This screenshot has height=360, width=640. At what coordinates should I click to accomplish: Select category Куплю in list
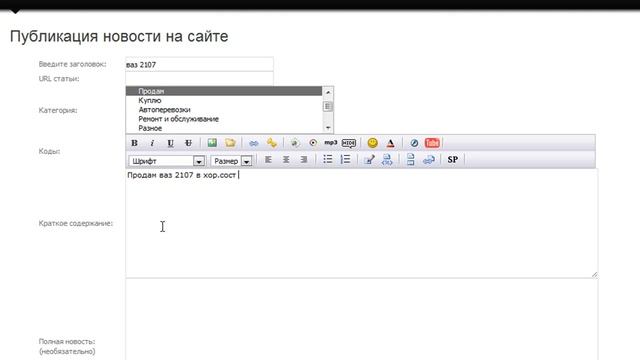click(x=224, y=100)
